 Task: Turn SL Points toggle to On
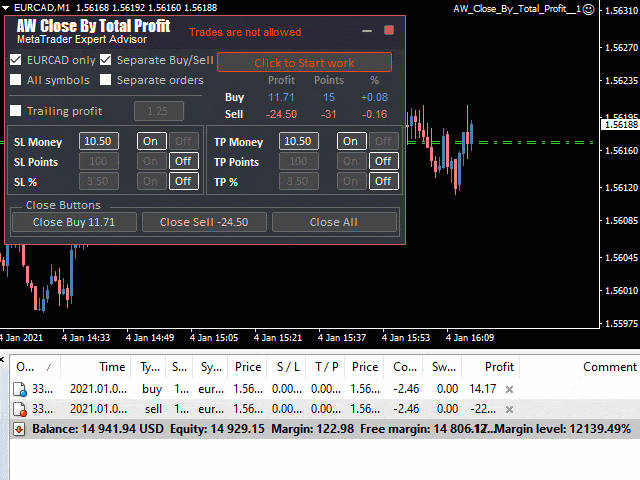pyautogui.click(x=151, y=161)
